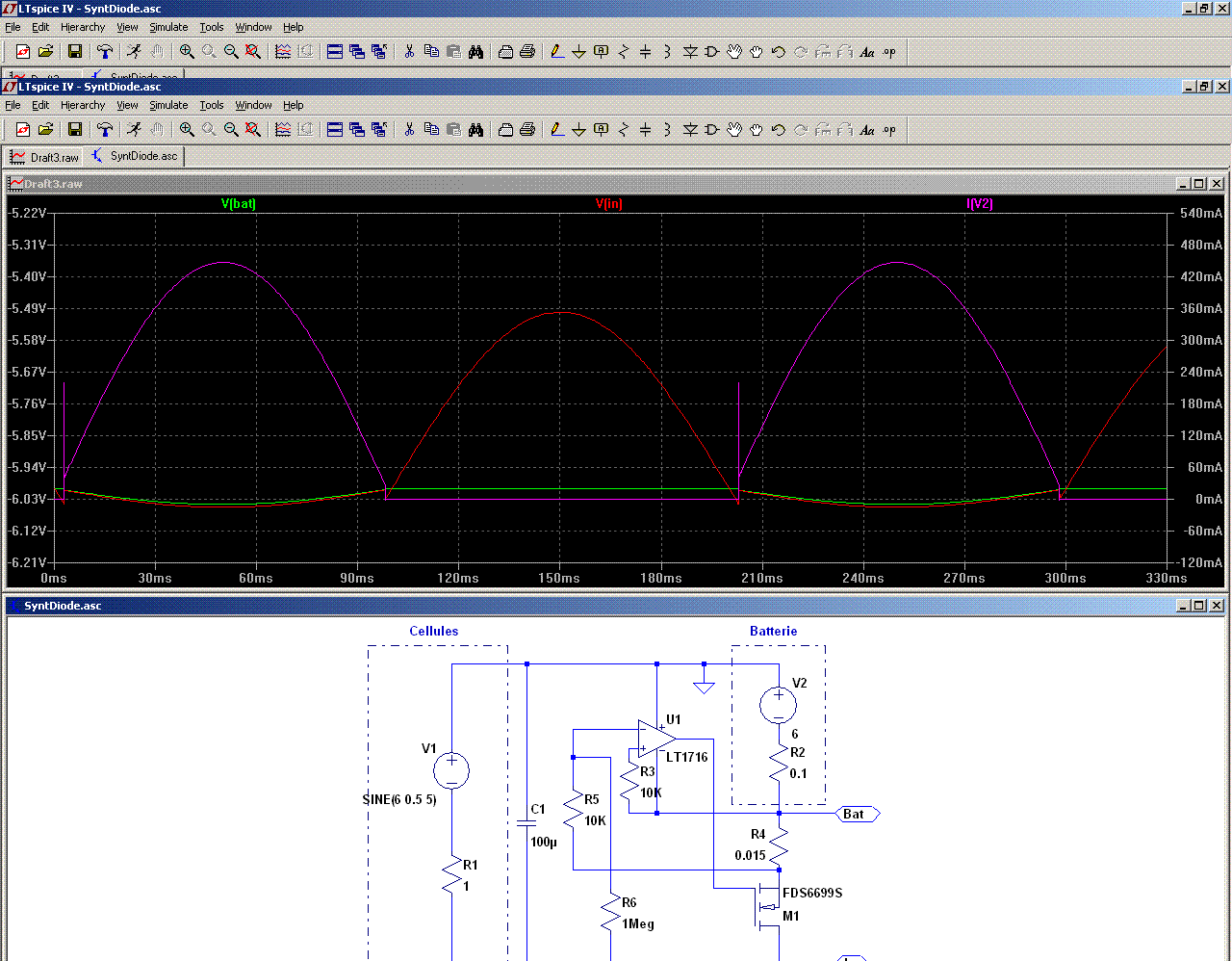Choose the Diode tool in lower toolbar

pos(690,130)
